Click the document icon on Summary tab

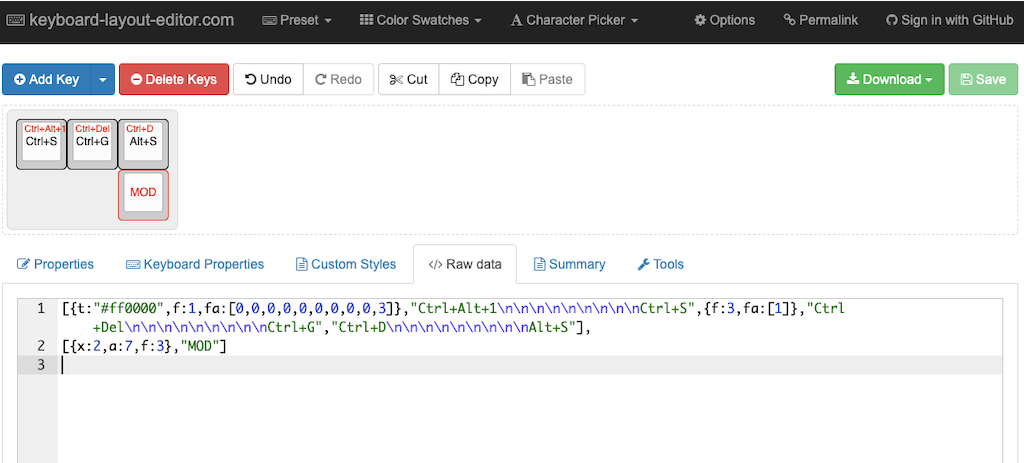click(539, 264)
